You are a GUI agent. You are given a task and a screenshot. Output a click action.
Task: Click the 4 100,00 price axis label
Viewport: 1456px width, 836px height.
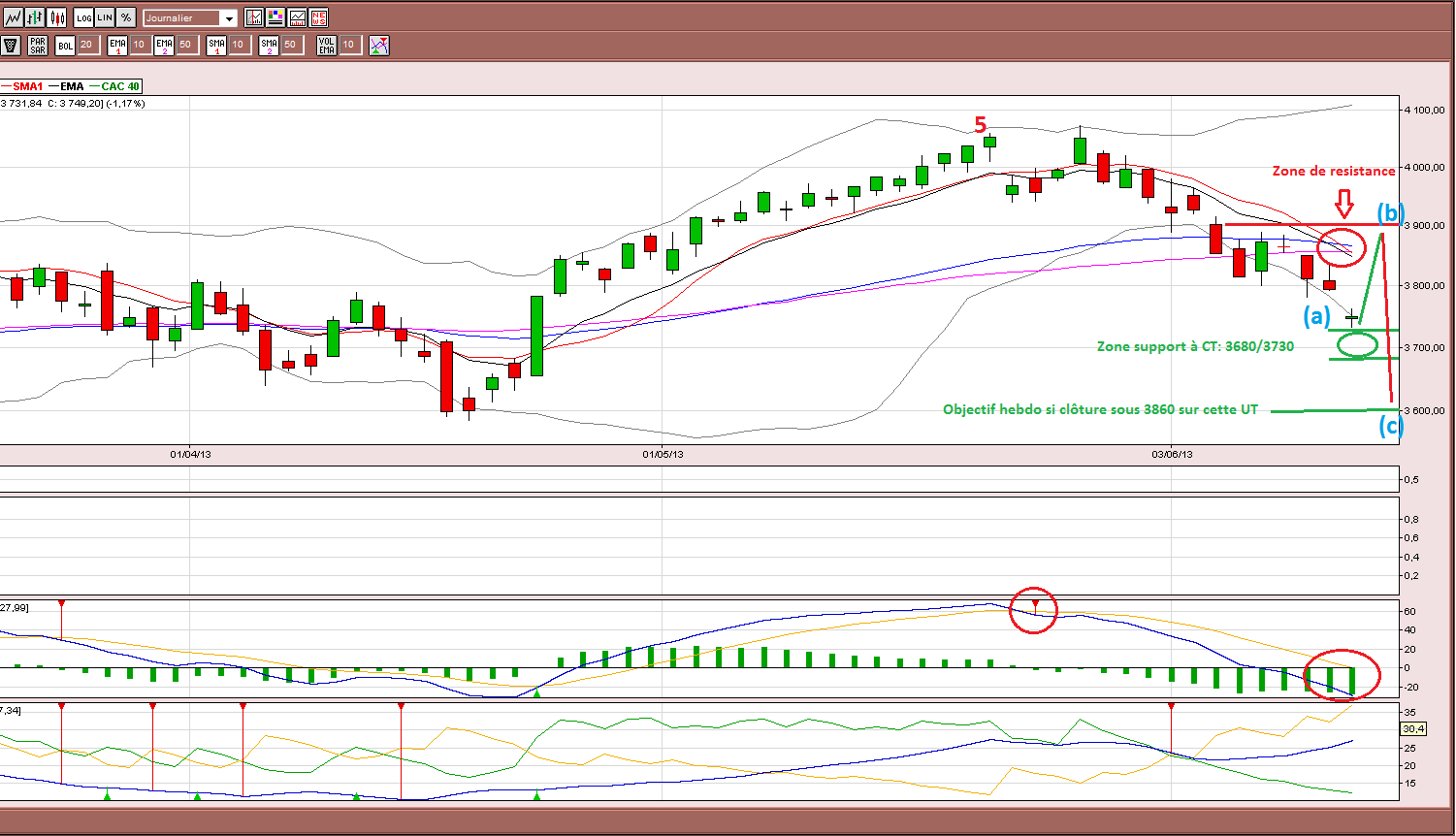click(1426, 110)
